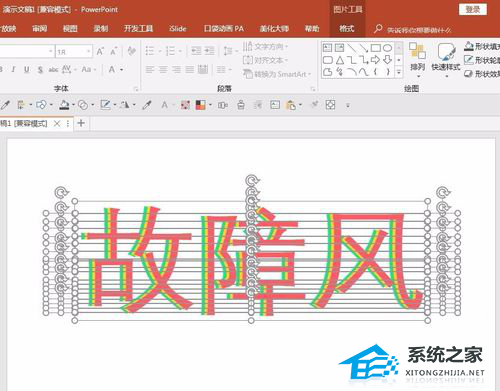Switch to the 视图 ribbon tab
This screenshot has height=391, width=500.
click(70, 29)
